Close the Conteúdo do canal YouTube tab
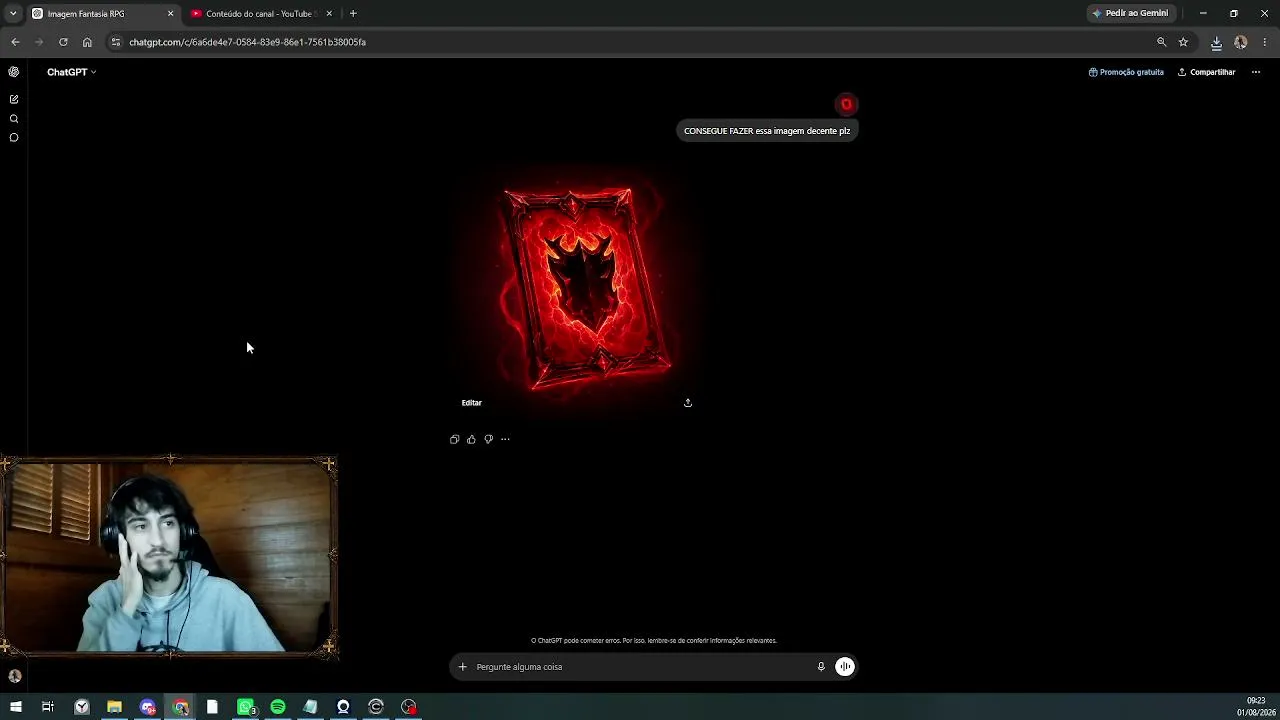This screenshot has height=720, width=1280. [x=329, y=14]
